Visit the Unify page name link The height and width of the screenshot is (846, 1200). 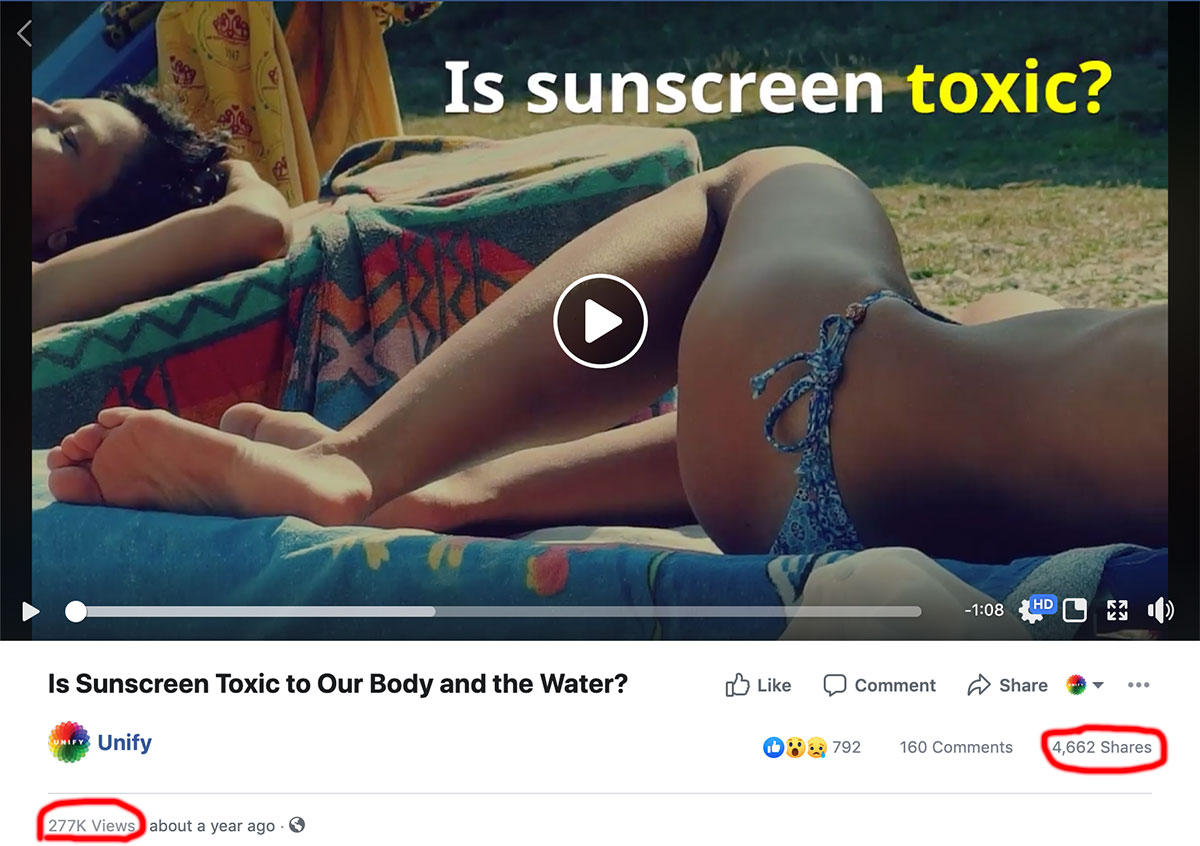(125, 743)
